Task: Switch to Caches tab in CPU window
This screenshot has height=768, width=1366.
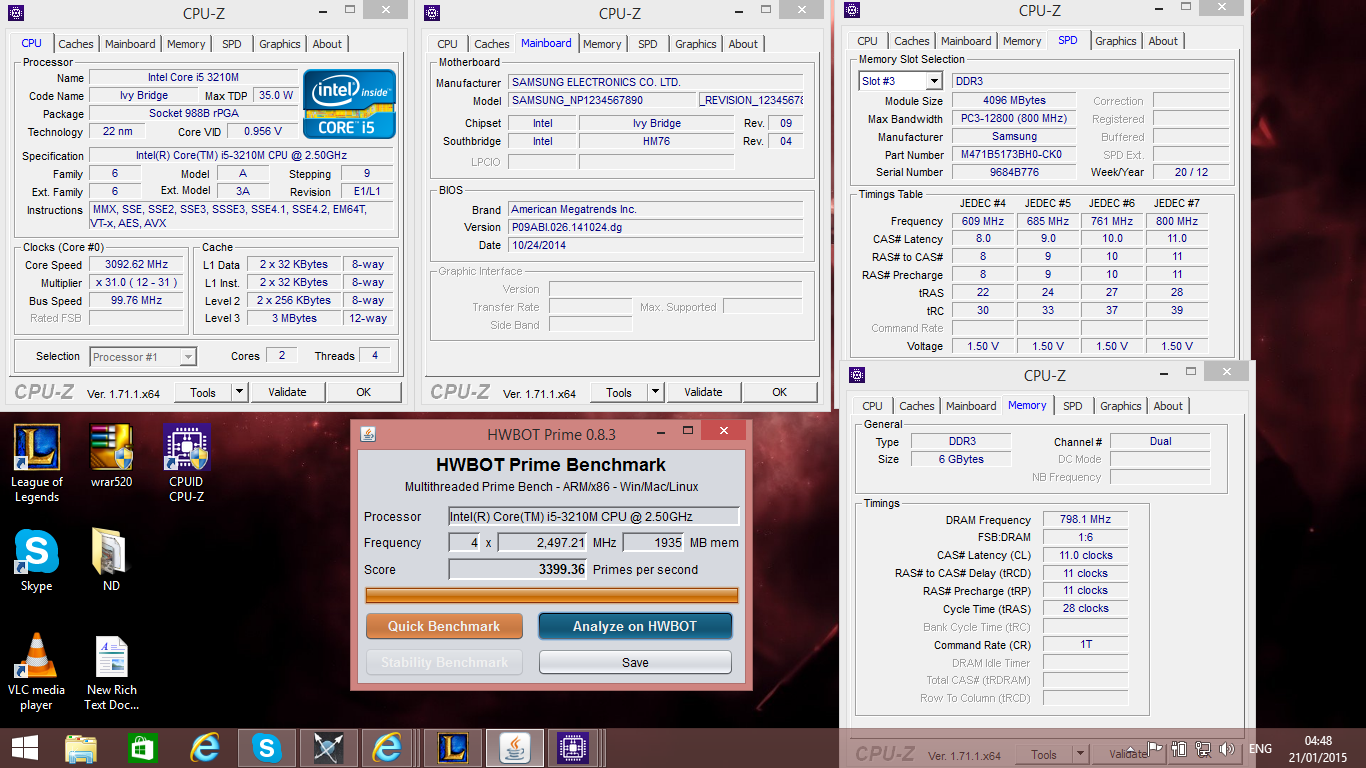Action: point(76,44)
